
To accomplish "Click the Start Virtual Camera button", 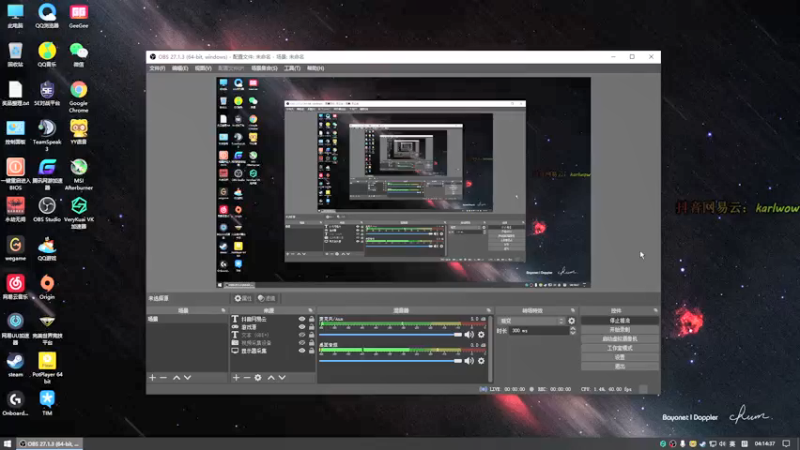I will (x=619, y=339).
